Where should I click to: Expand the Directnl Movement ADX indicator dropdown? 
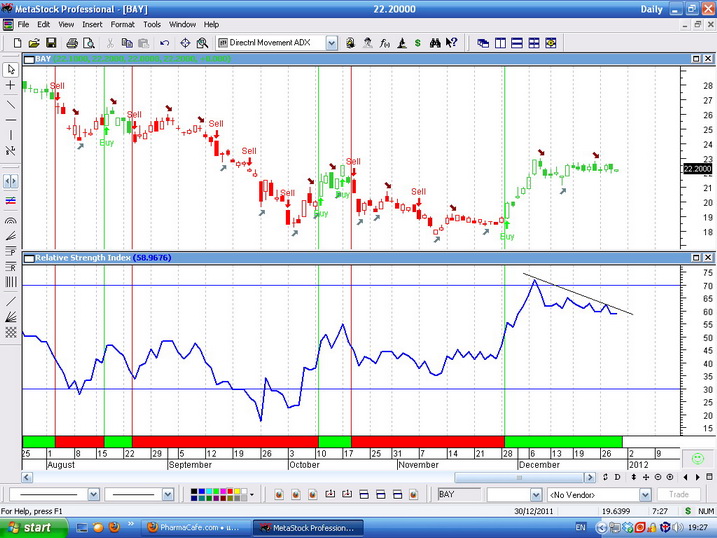tap(332, 43)
